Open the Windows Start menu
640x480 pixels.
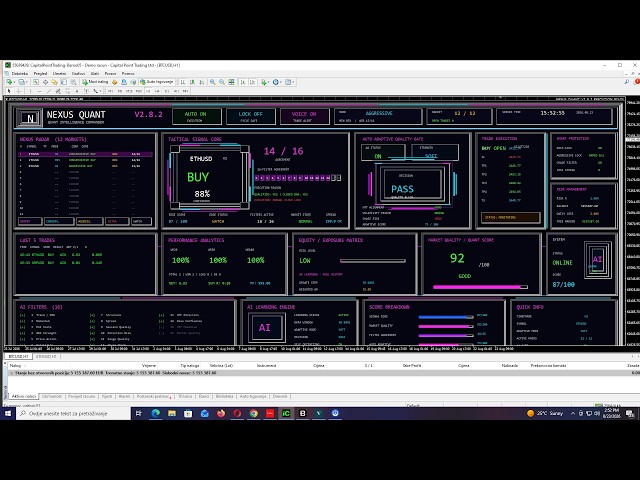(x=8, y=413)
